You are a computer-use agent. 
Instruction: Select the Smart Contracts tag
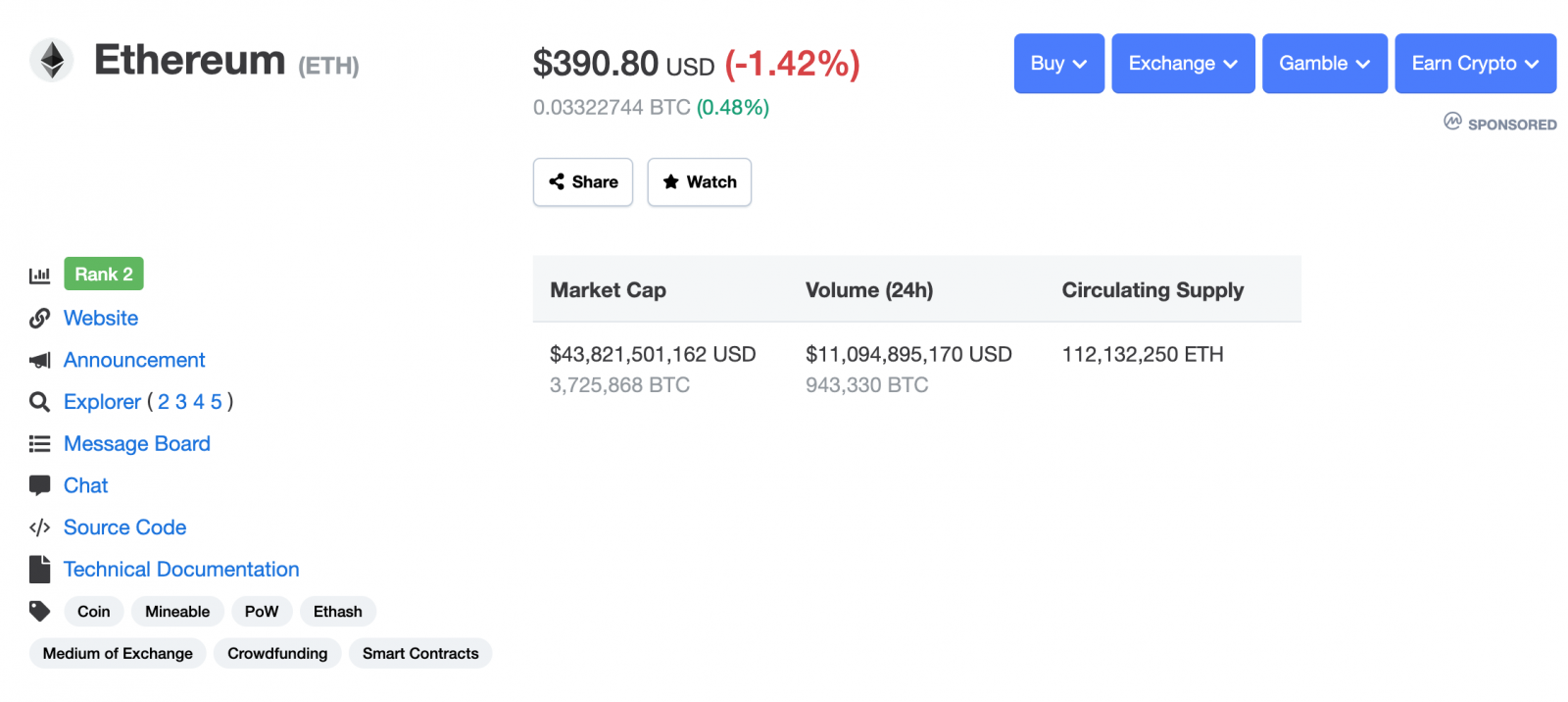[x=420, y=654]
